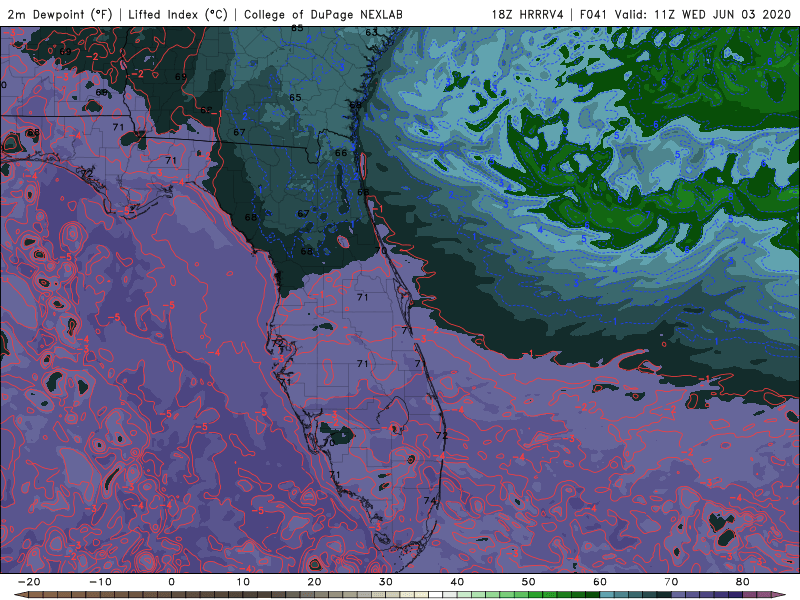The height and width of the screenshot is (600, 800).
Task: Click the "2m Dewpoint (°F)" title text
Action: pyautogui.click(x=60, y=14)
